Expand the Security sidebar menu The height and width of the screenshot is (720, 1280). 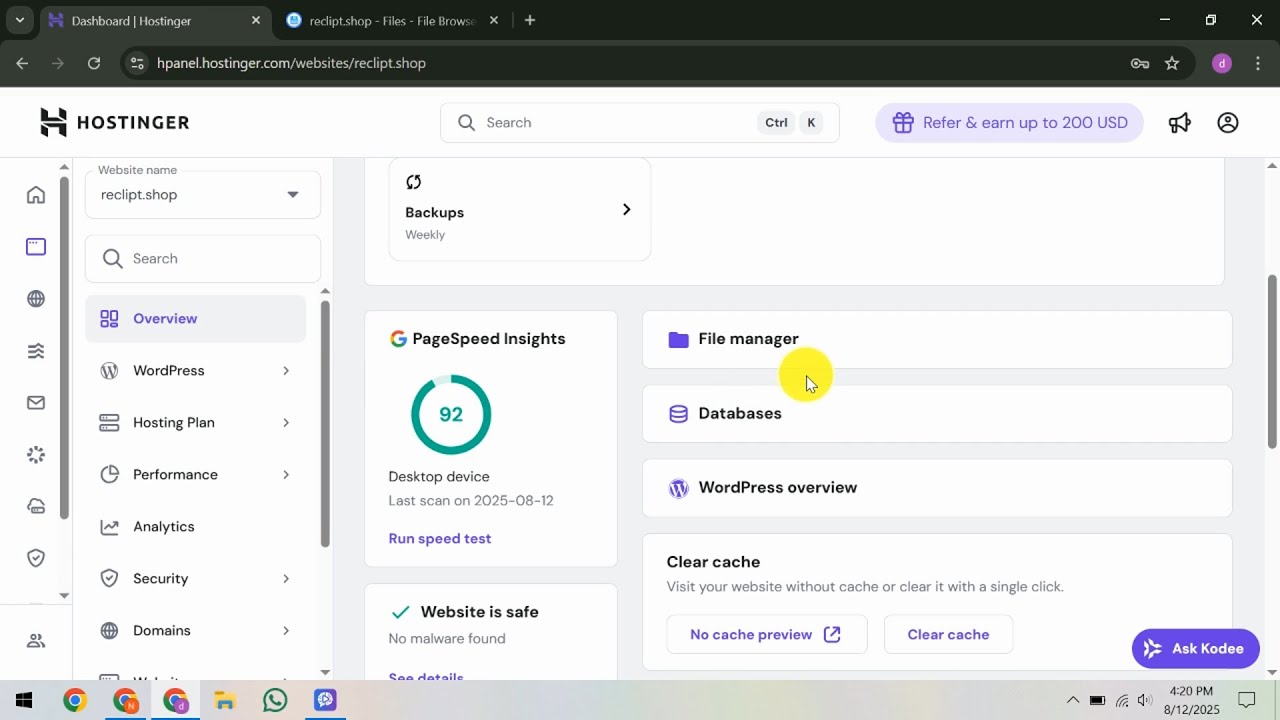click(195, 578)
